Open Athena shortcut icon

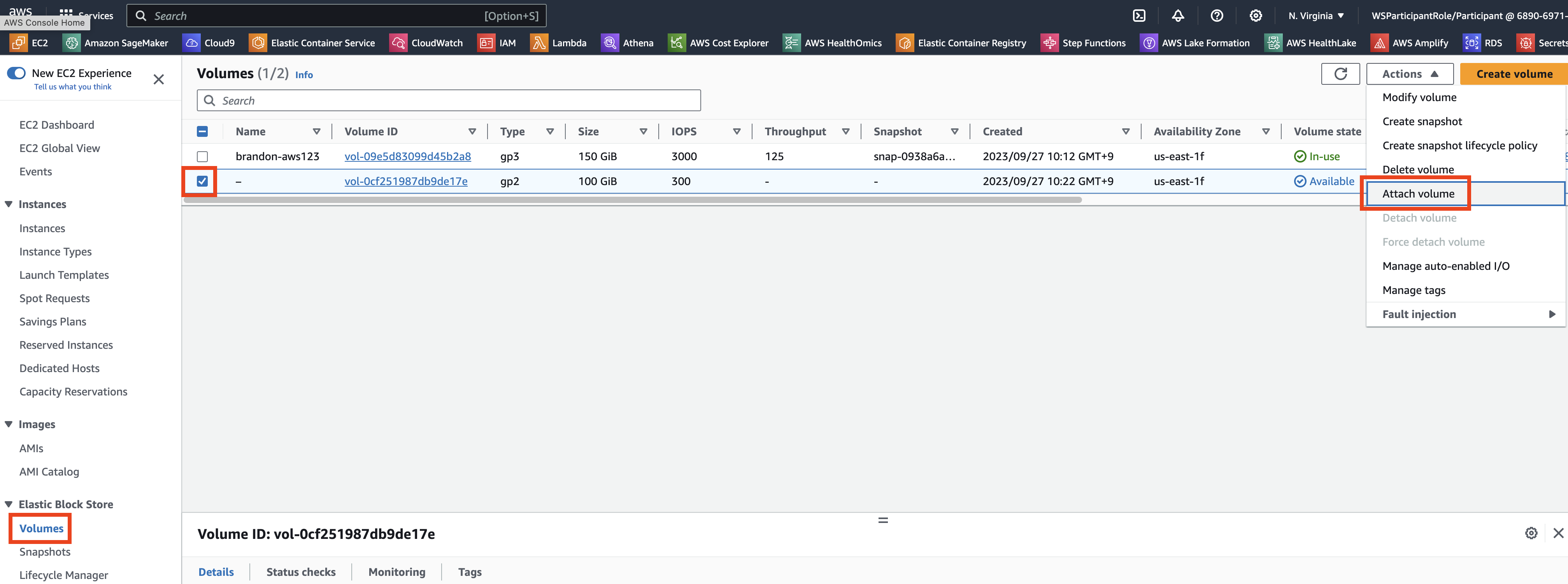point(609,43)
